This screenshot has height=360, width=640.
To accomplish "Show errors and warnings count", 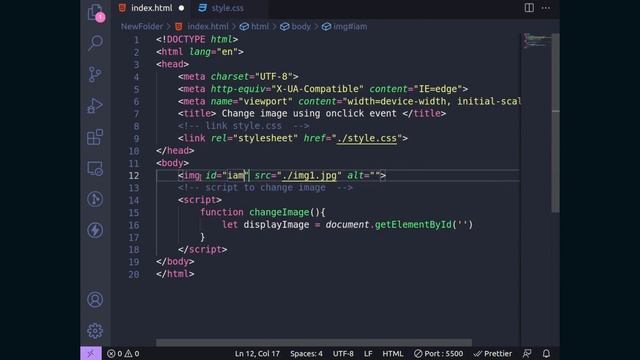I will click(x=123, y=353).
